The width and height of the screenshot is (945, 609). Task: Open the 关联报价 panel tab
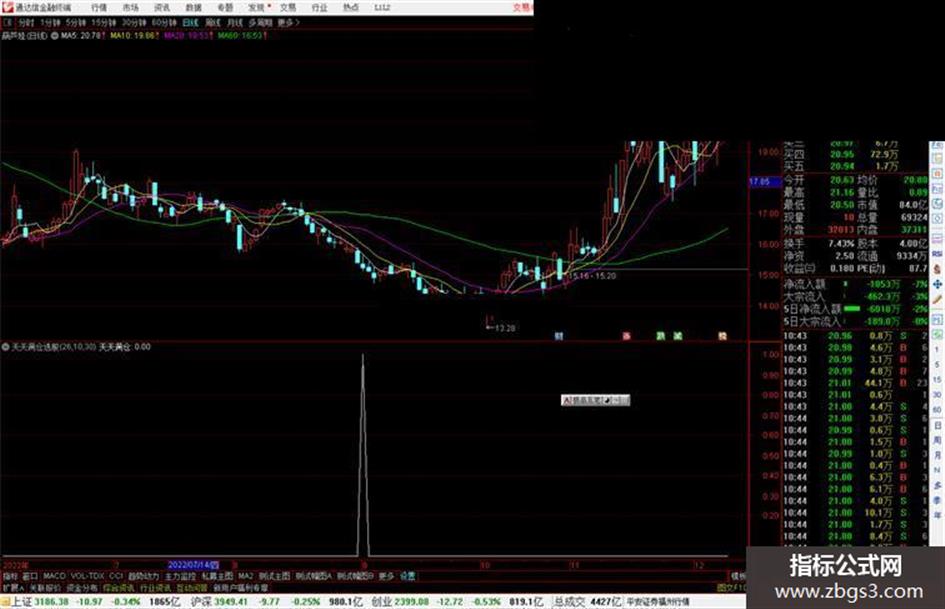[x=45, y=587]
